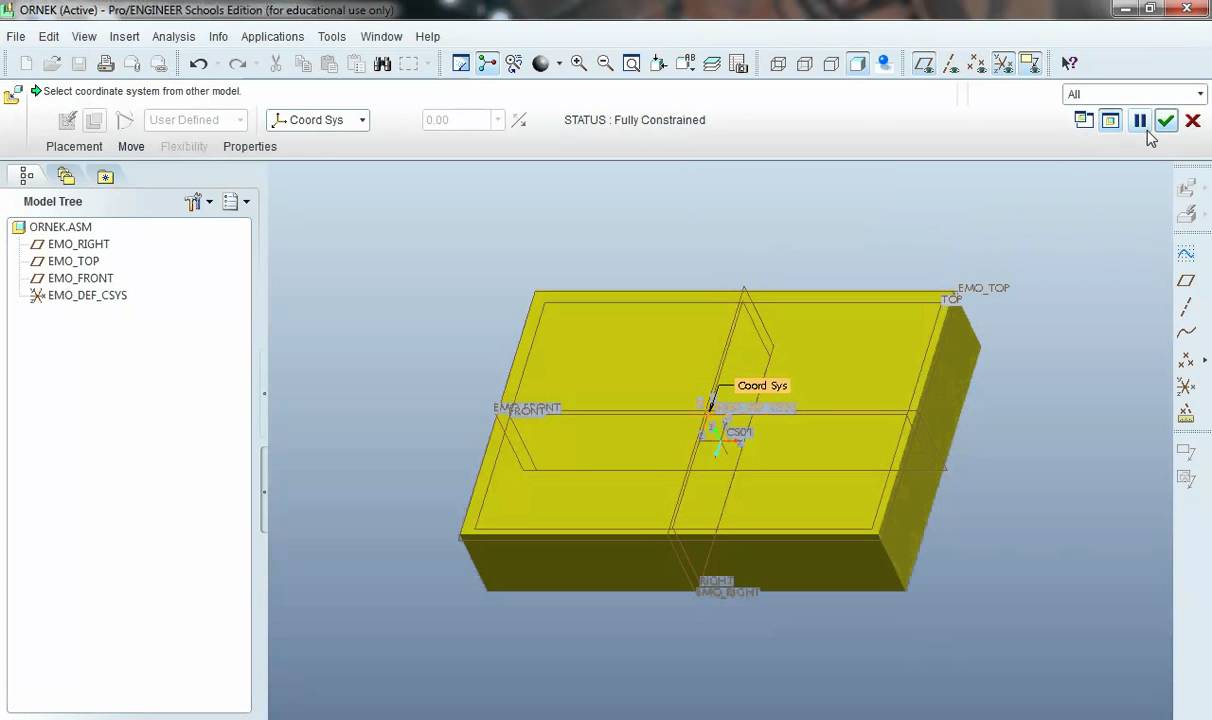The width and height of the screenshot is (1212, 720).
Task: Toggle datum planes display
Action: pyautogui.click(x=924, y=64)
